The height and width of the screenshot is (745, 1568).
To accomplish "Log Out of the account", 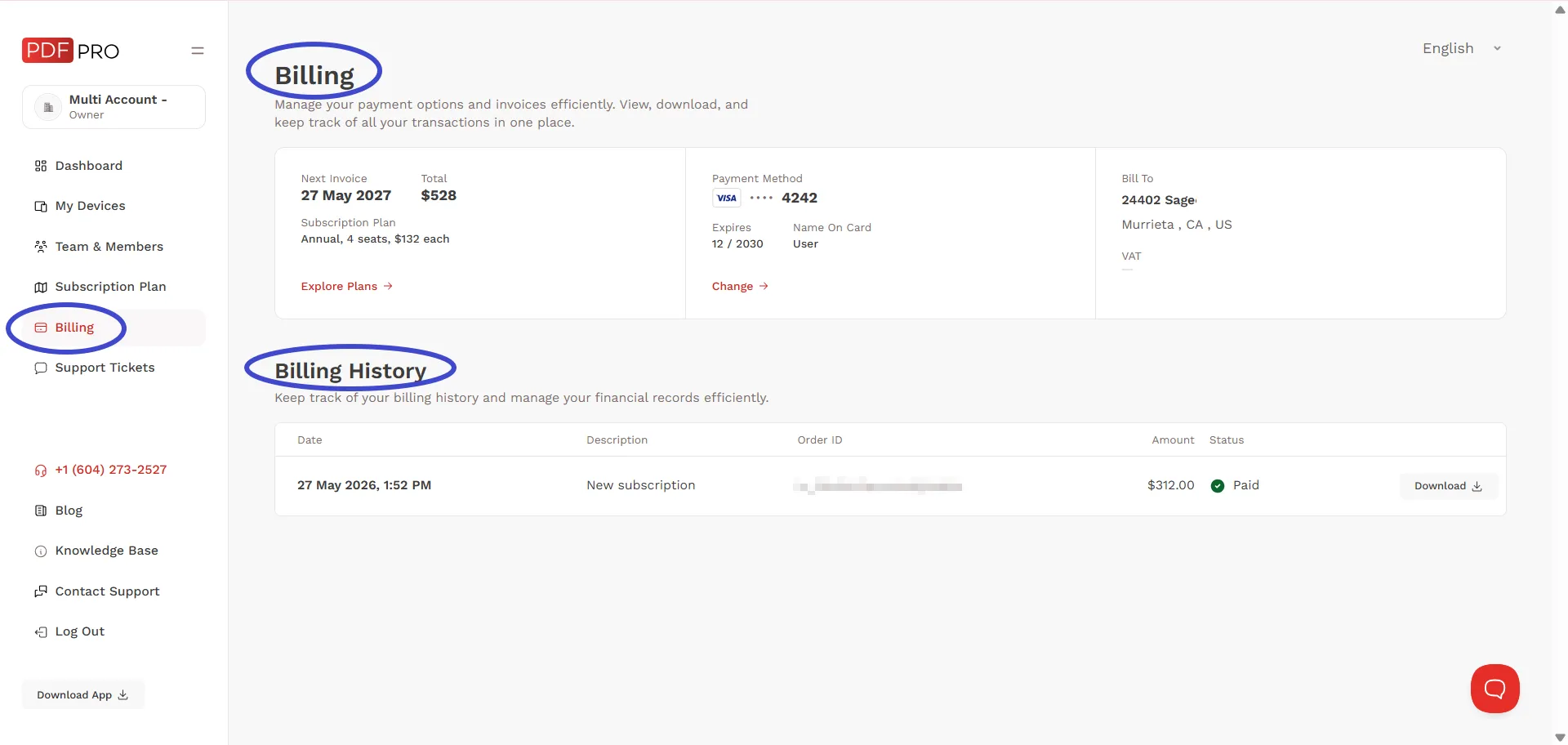I will (80, 631).
